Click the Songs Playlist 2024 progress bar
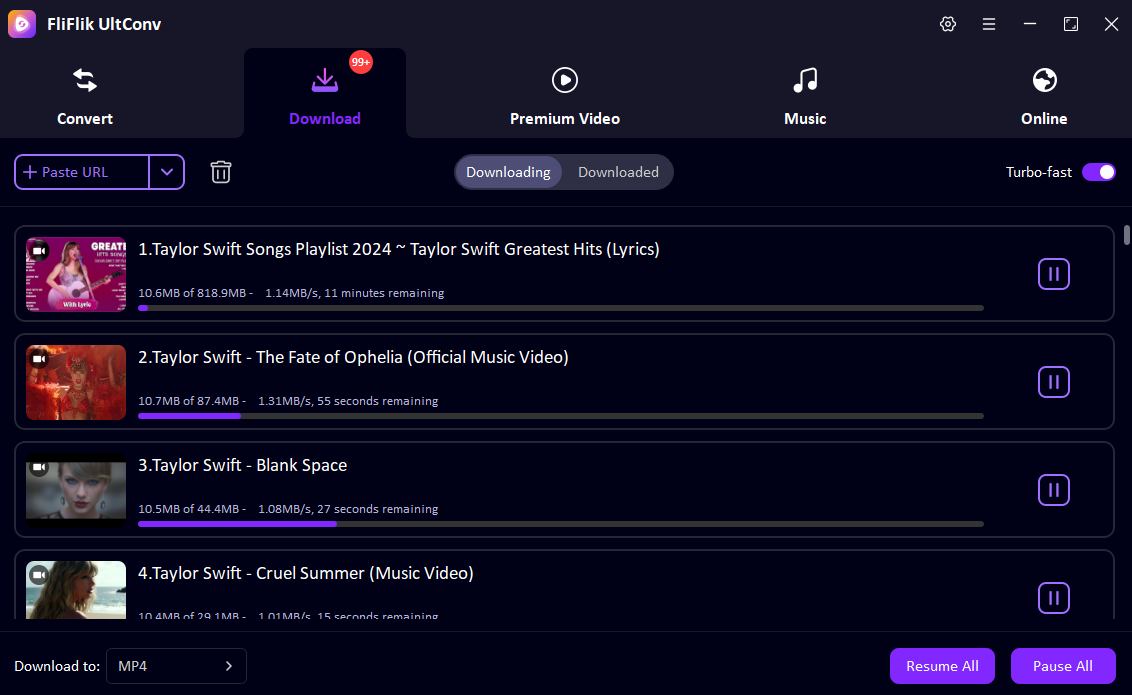The height and width of the screenshot is (695, 1132). click(561, 308)
